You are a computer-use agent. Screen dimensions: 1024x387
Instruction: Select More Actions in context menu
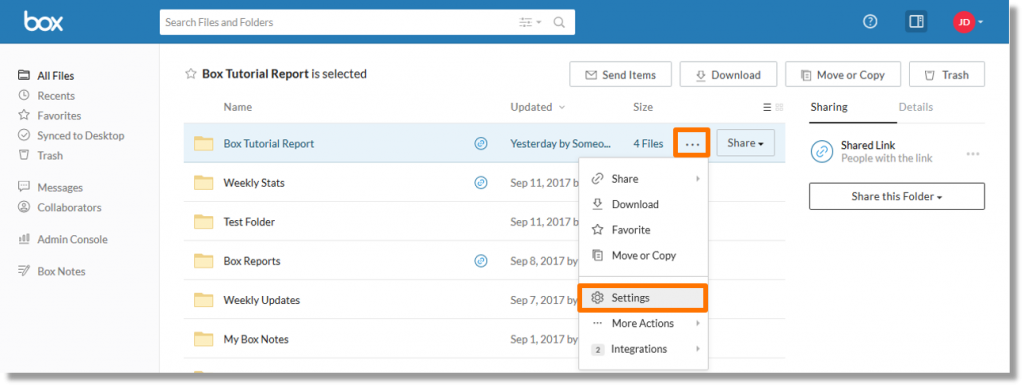(643, 324)
